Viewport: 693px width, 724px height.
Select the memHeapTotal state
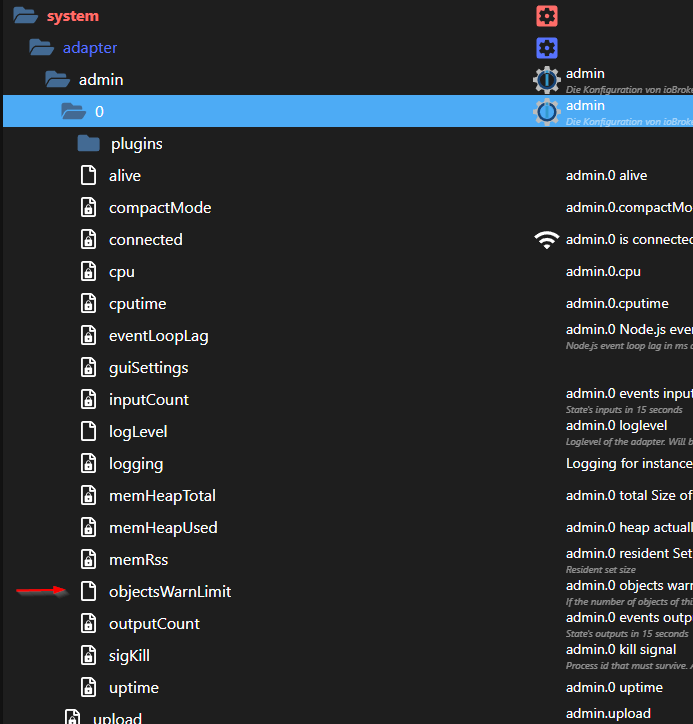pyautogui.click(x=162, y=496)
